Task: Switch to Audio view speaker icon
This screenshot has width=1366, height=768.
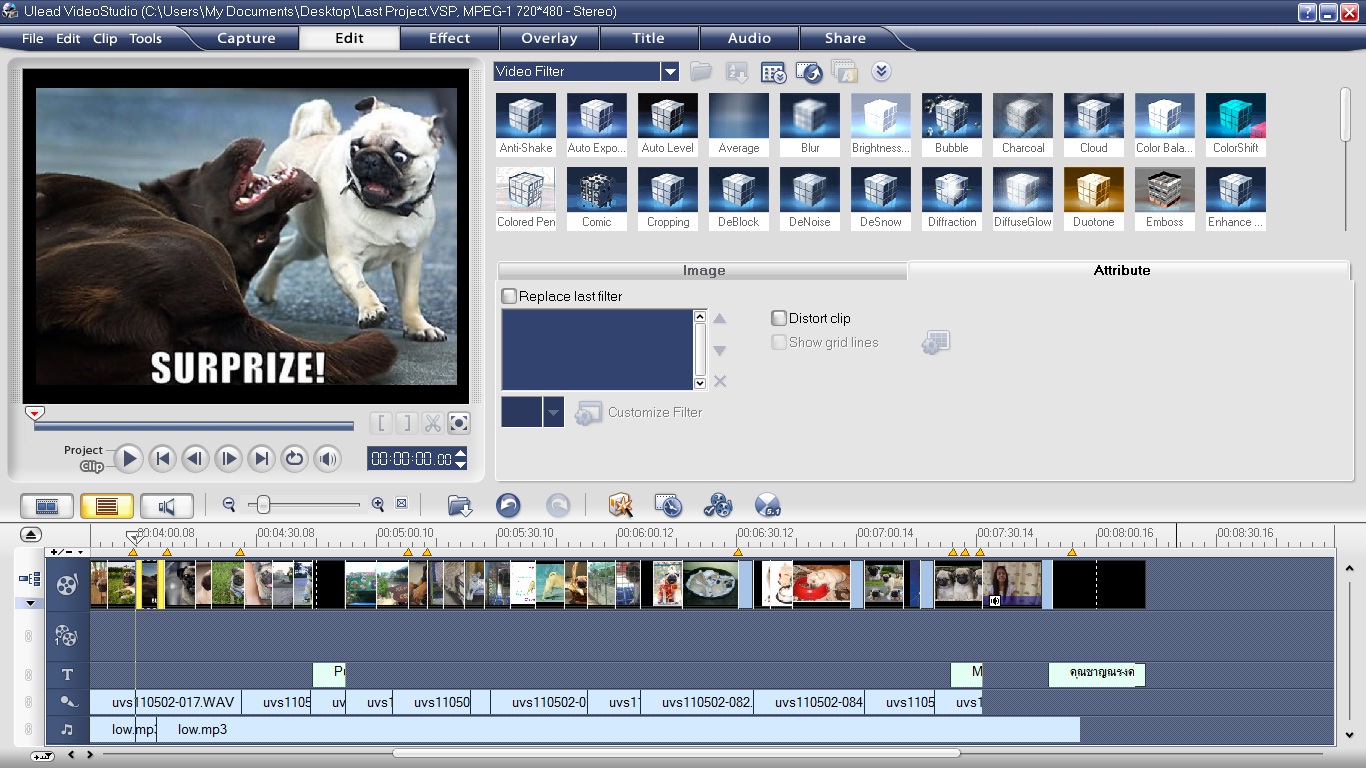Action: 167,506
